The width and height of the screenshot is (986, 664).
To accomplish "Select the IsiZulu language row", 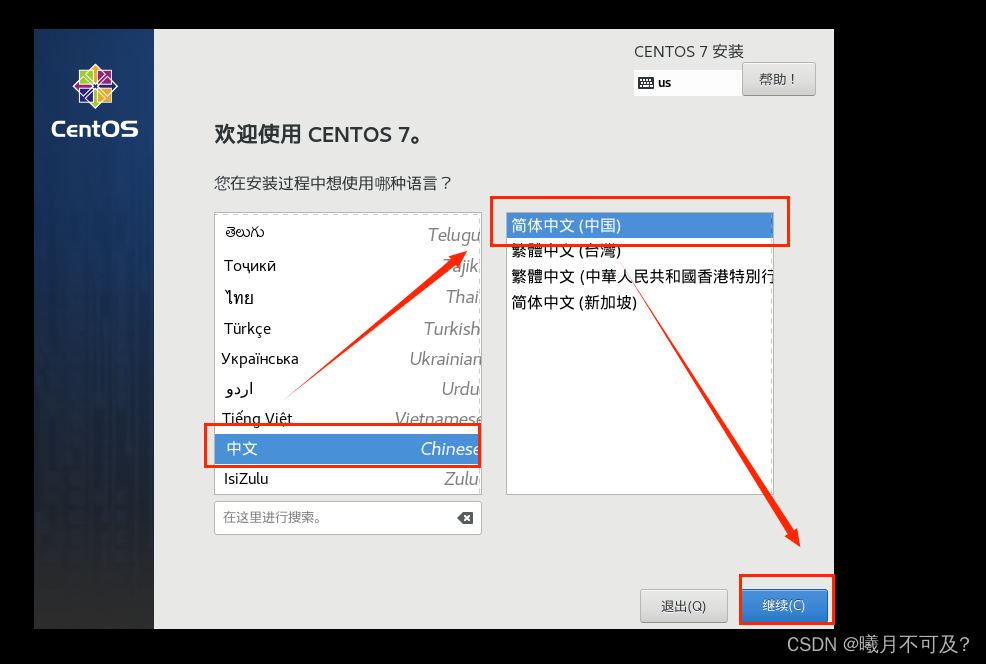I will 348,479.
